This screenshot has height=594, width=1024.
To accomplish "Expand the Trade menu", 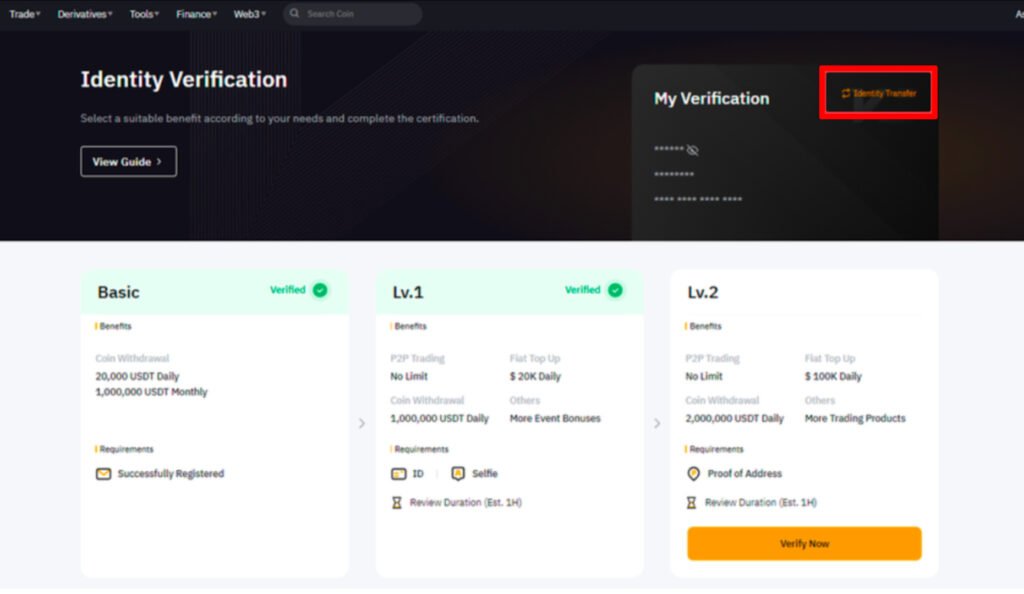I will click(x=25, y=14).
